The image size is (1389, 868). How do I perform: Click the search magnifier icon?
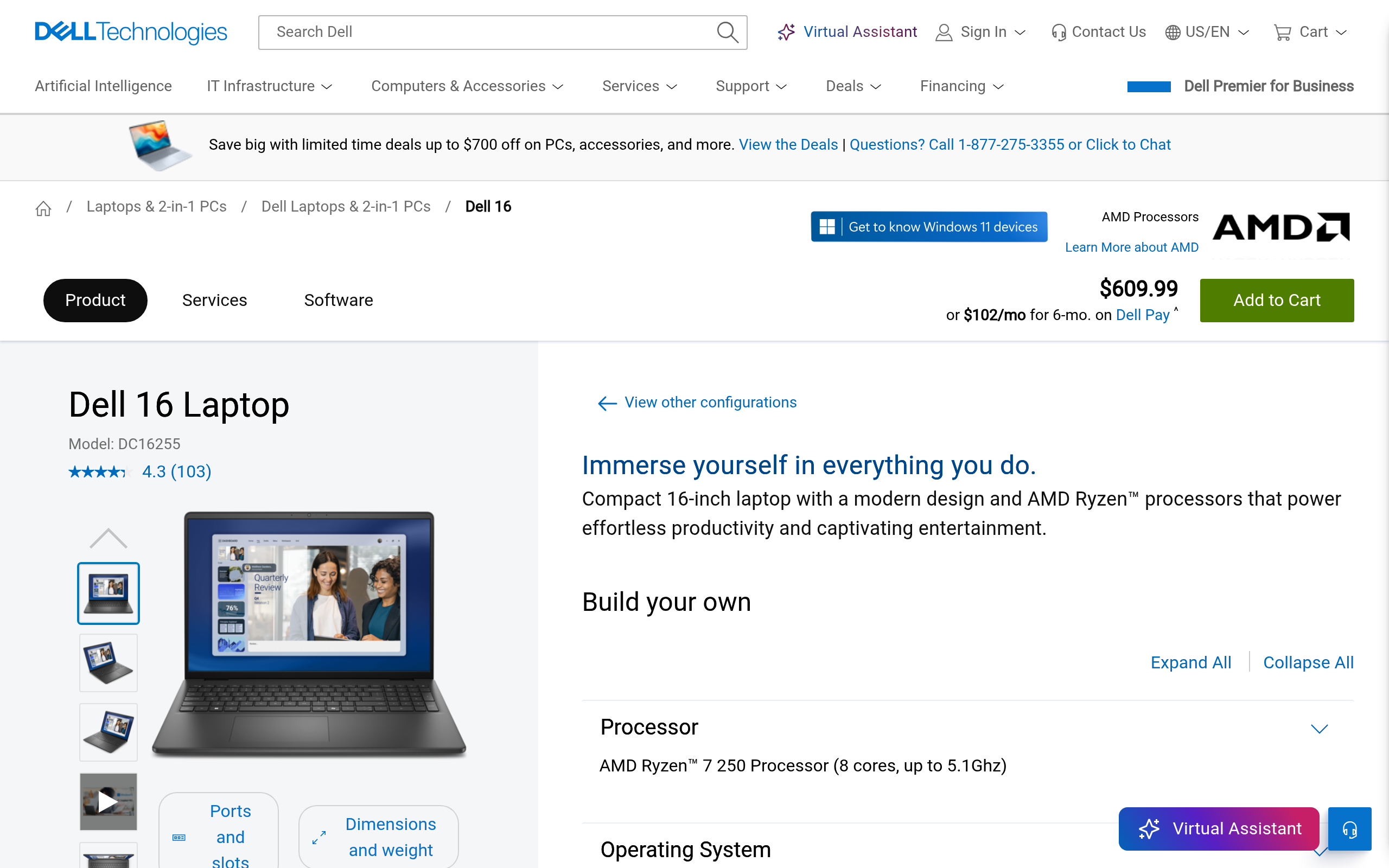tap(727, 32)
